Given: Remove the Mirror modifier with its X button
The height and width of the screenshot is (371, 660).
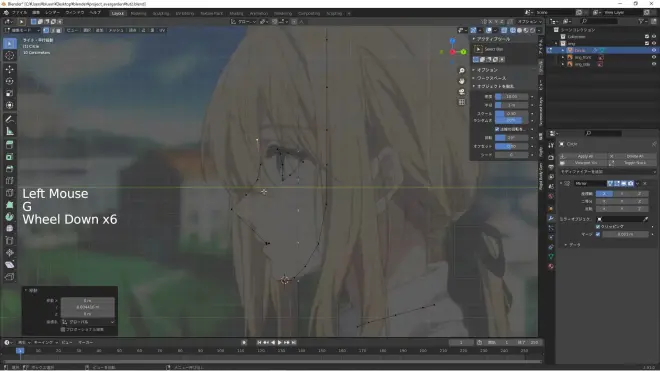Looking at the screenshot, I should [x=645, y=184].
